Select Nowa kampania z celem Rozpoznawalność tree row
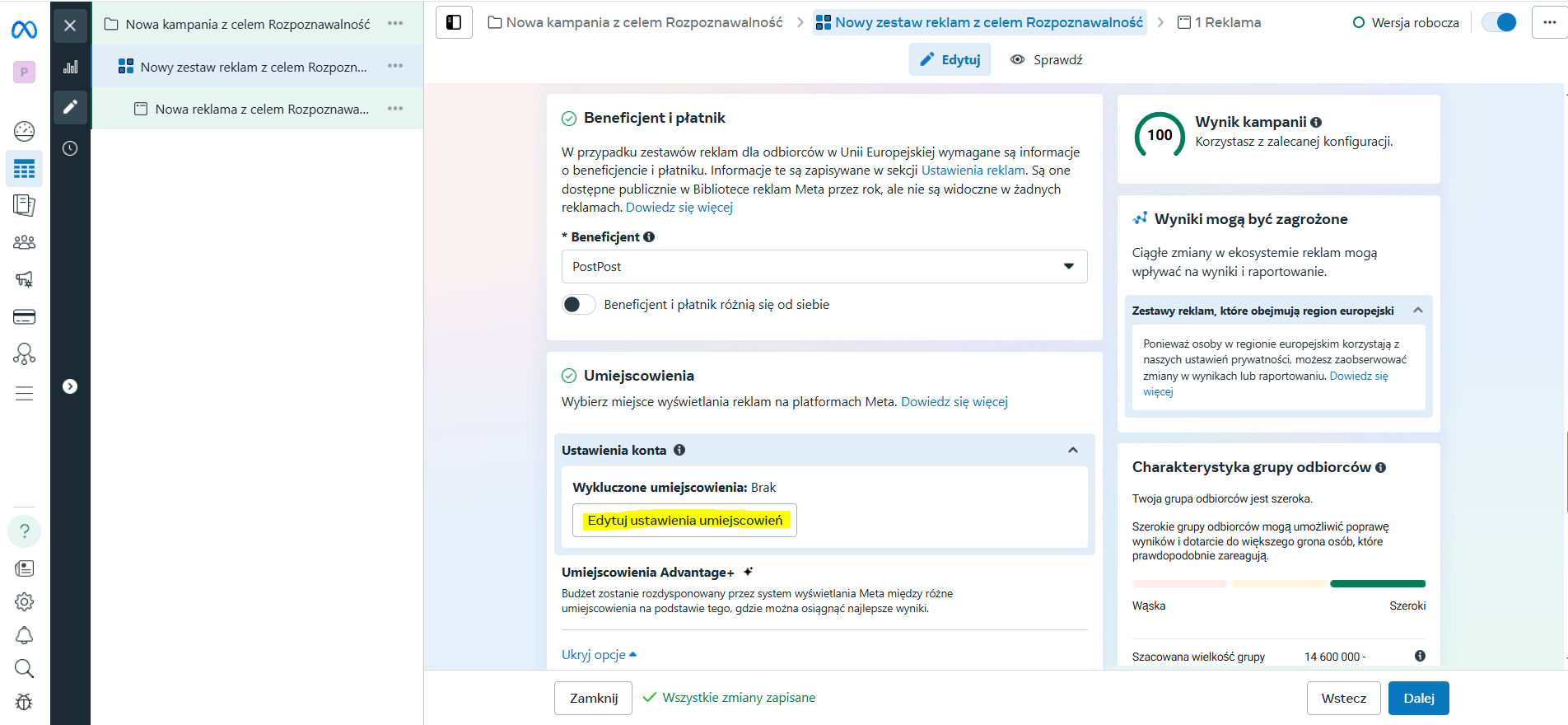Viewport: 1568px width, 725px height. pyautogui.click(x=257, y=24)
